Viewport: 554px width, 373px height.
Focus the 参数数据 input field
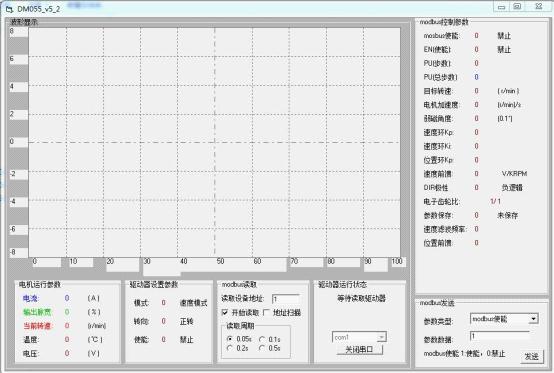[500, 336]
